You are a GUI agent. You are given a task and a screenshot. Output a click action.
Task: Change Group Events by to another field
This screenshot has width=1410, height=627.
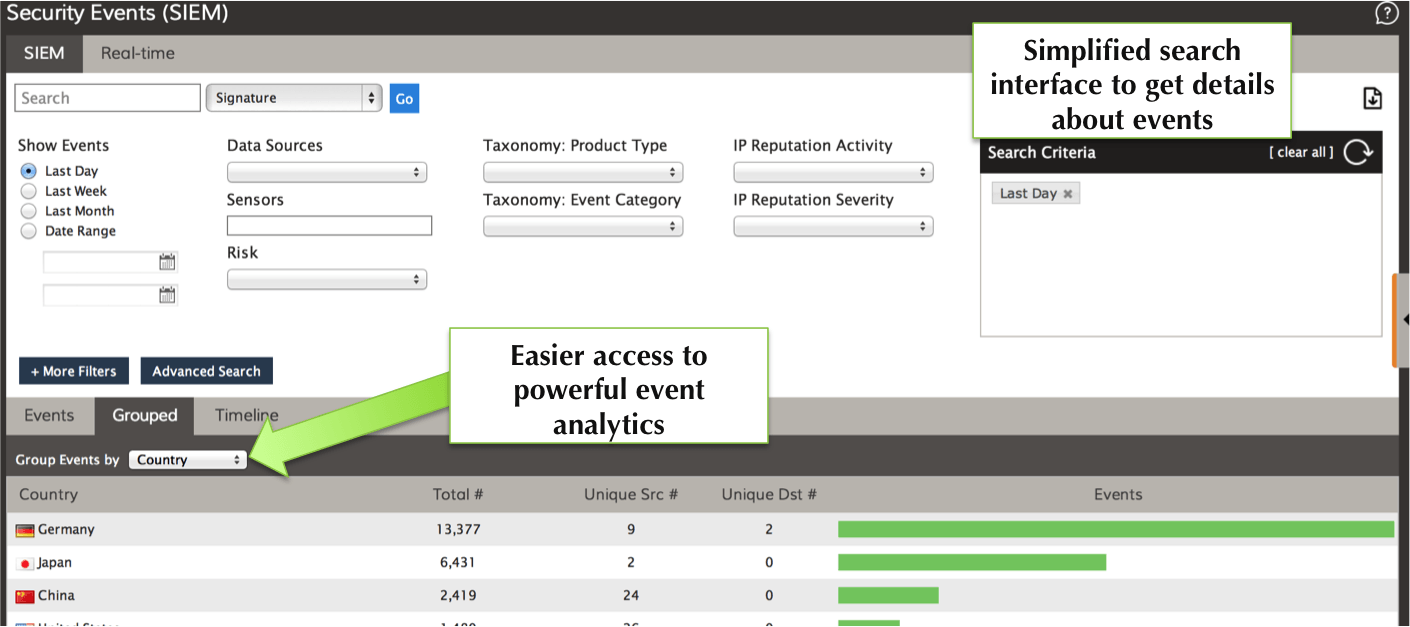[x=187, y=460]
